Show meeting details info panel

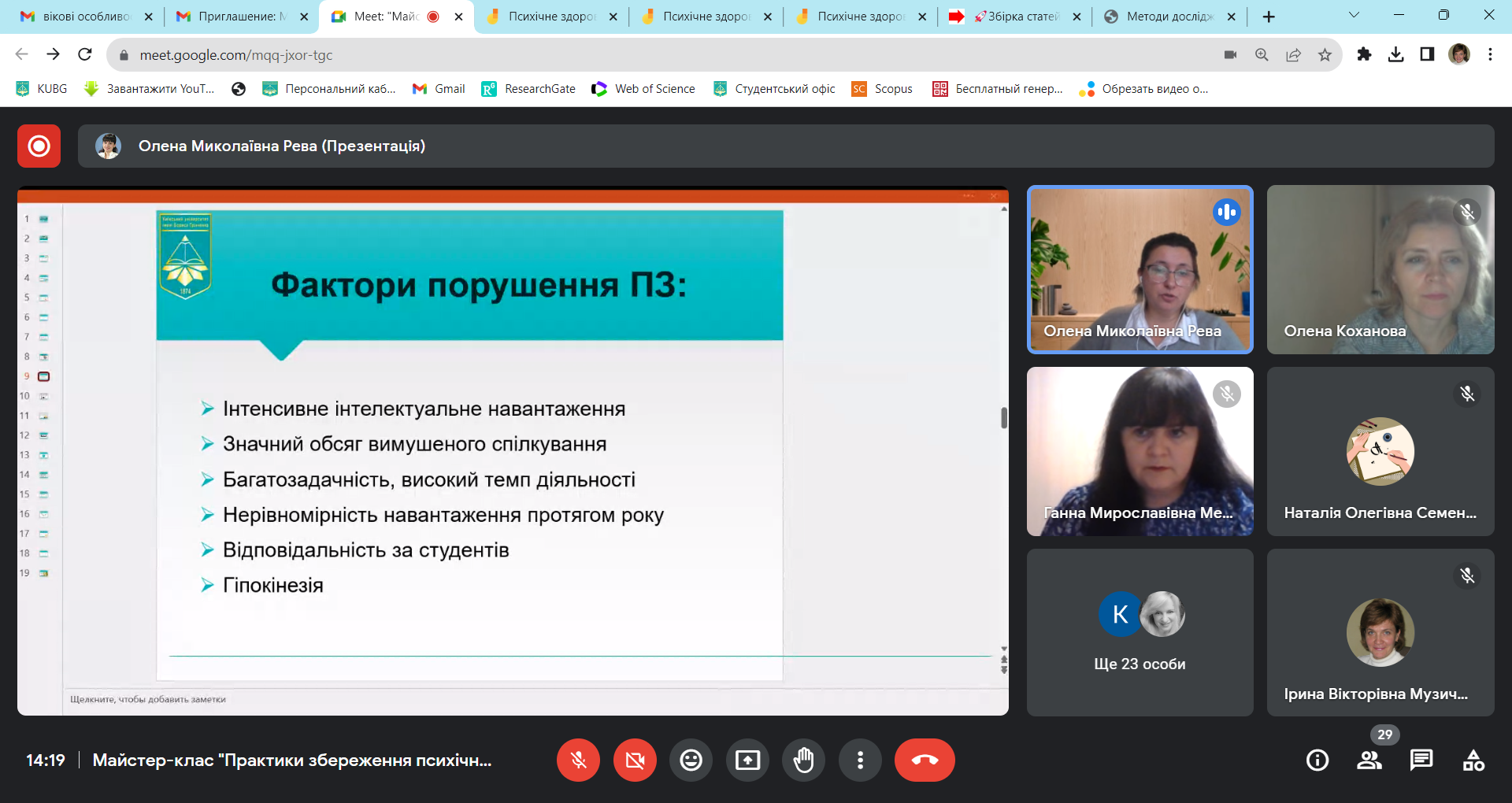point(1316,760)
